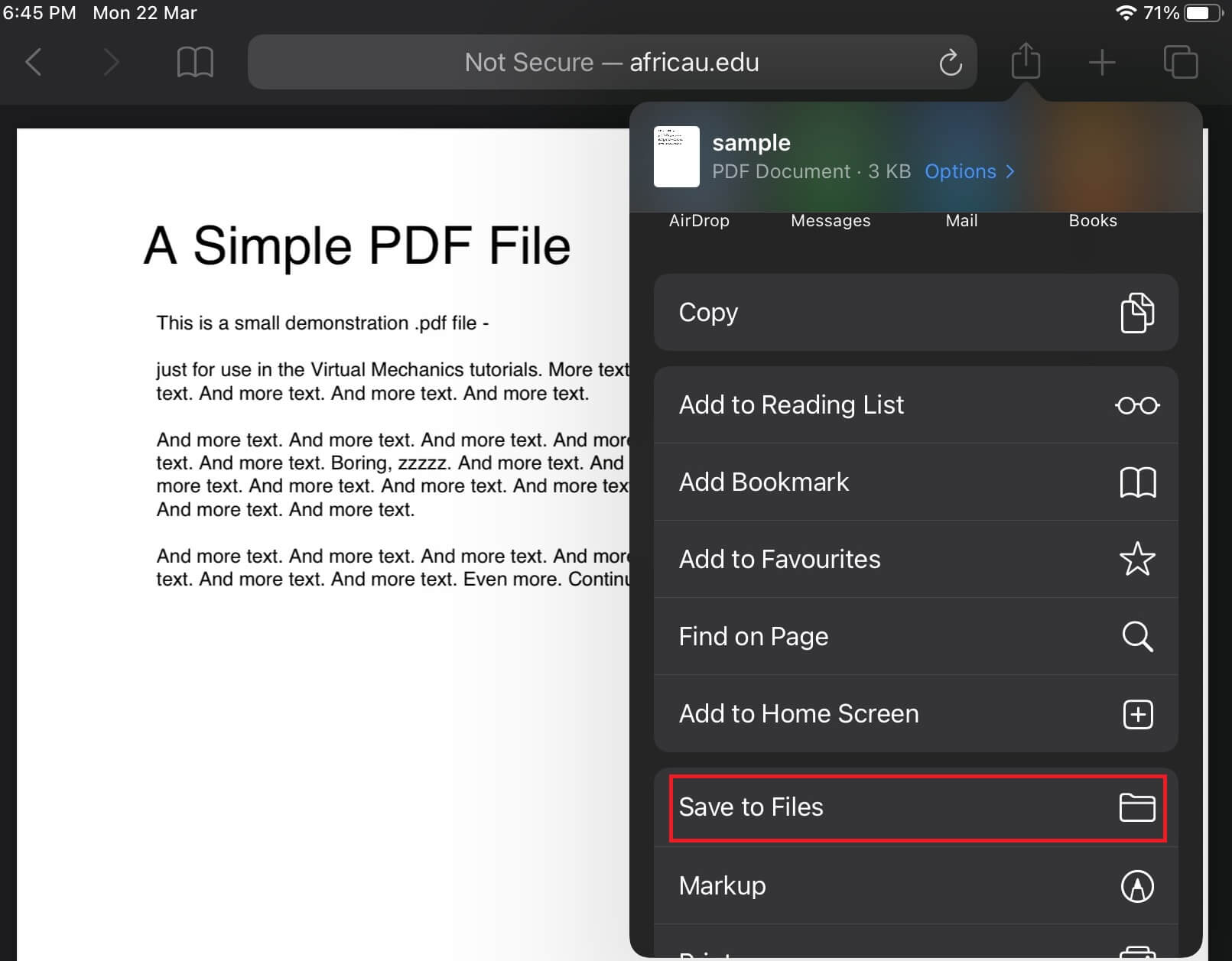Tap 'PDF Document · 3 KB' subtitle
The image size is (1232, 961).
pyautogui.click(x=811, y=171)
